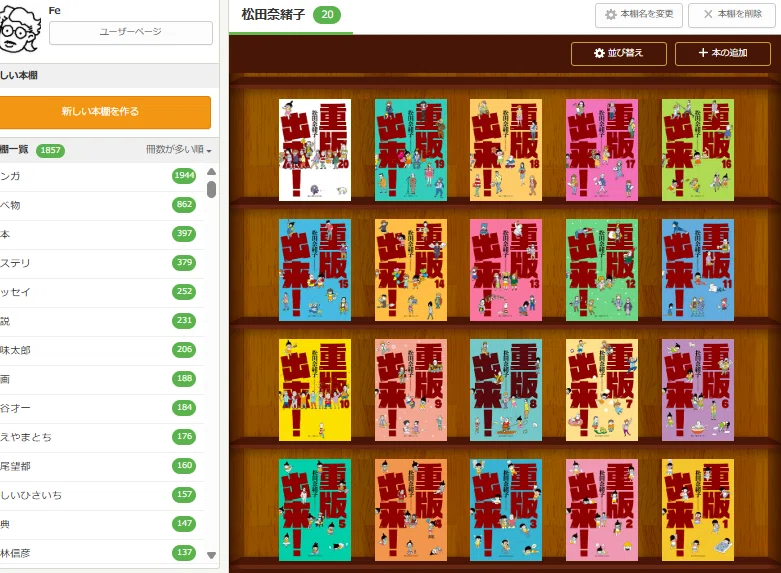This screenshot has width=781, height=573.
Task: Select the えやまとち shelf with 176 books
Action: (102, 437)
